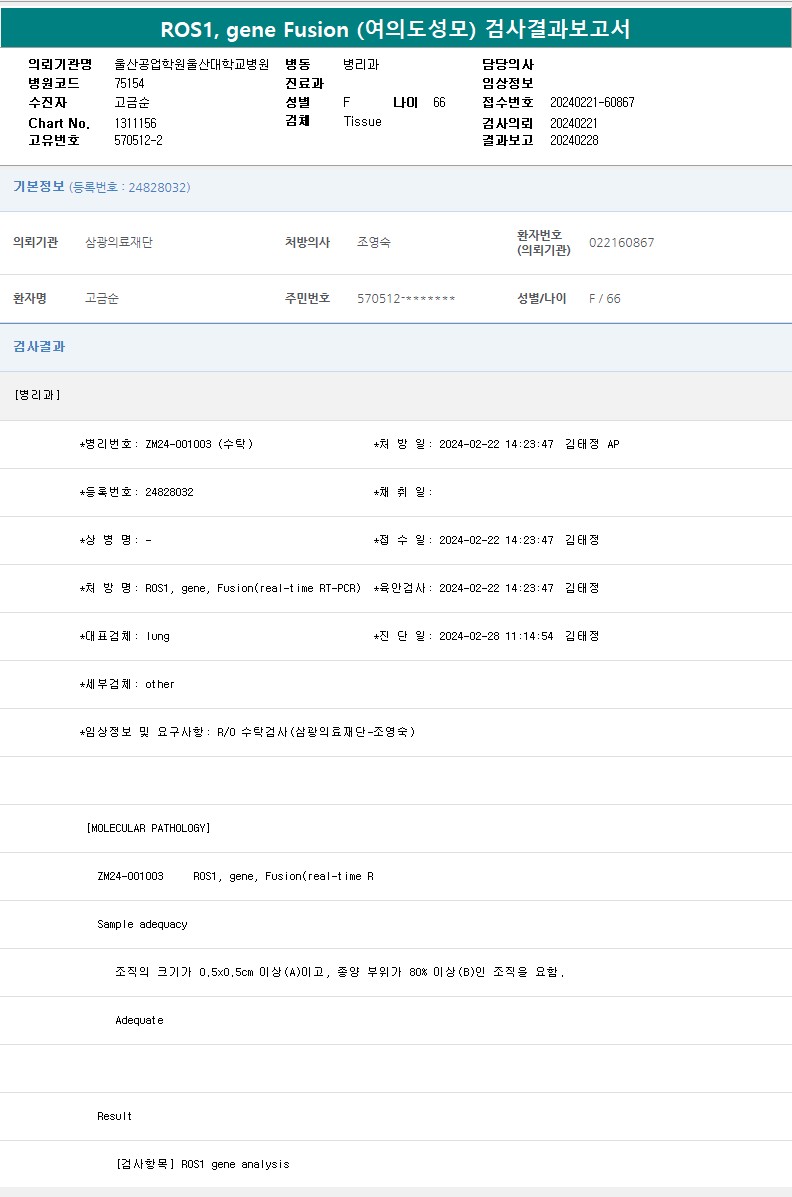Select the 의뢰기관 value 삼광의료재단
Viewport: 792px width, 1197px height.
click(119, 243)
